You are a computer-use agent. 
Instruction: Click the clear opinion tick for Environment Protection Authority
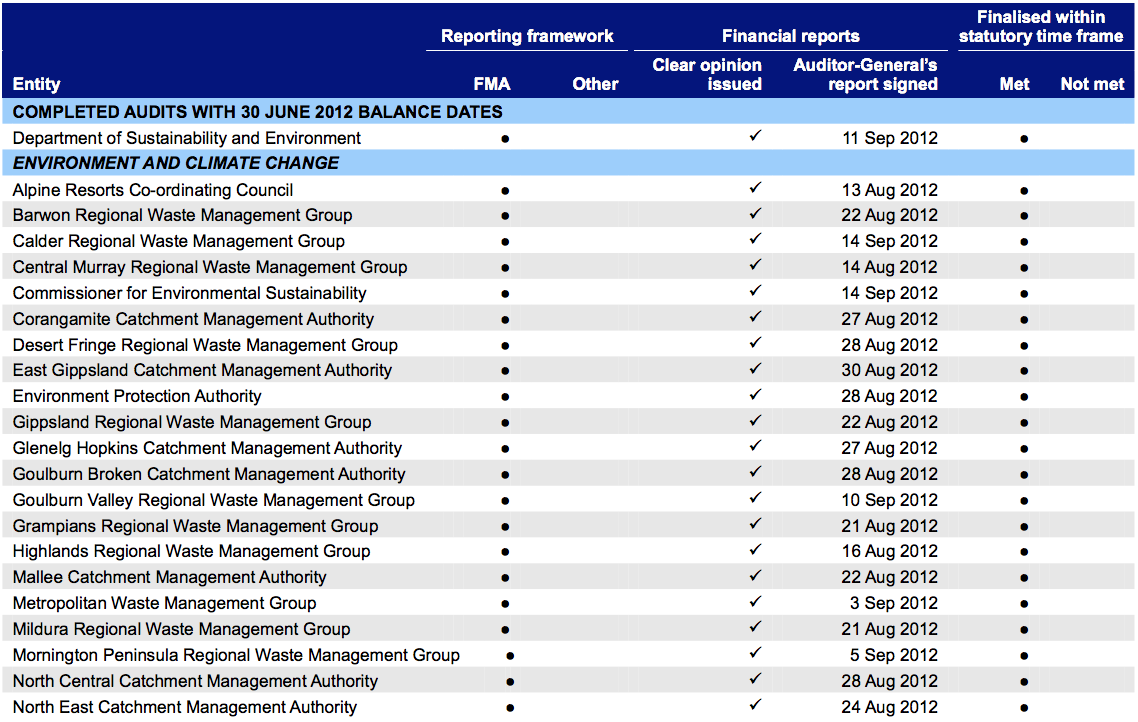[756, 394]
